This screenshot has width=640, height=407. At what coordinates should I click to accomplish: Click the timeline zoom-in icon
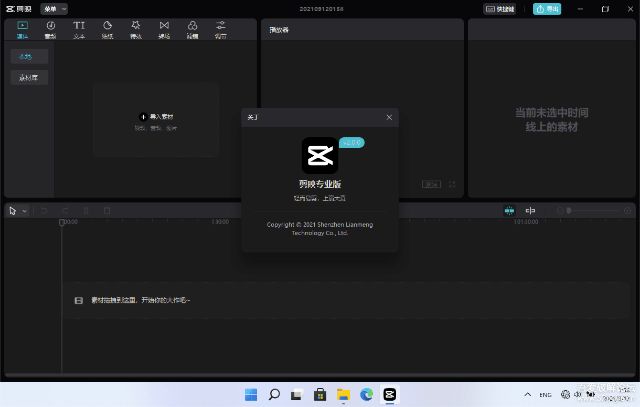click(x=627, y=211)
